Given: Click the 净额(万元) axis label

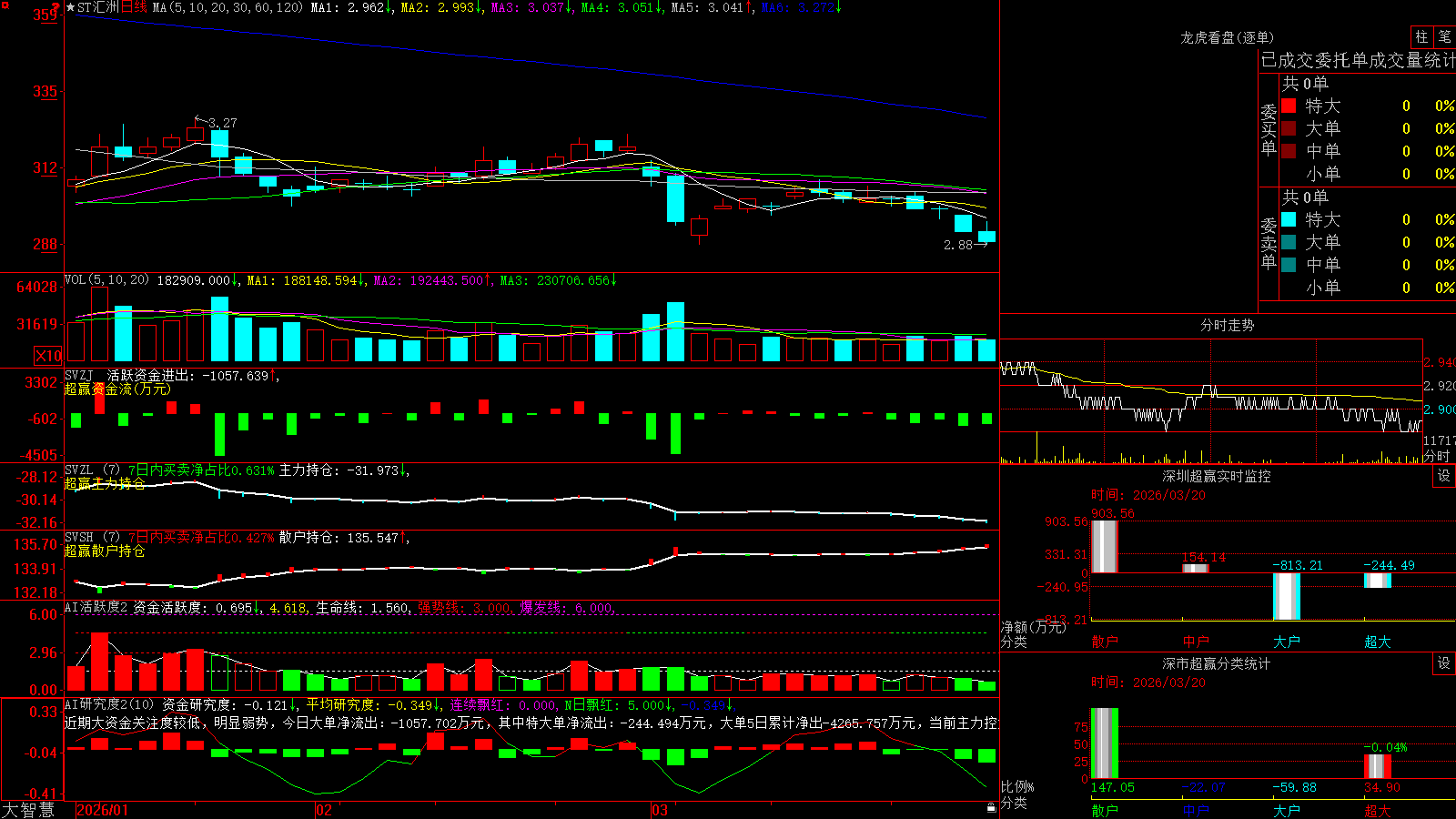Looking at the screenshot, I should pyautogui.click(x=1033, y=627).
